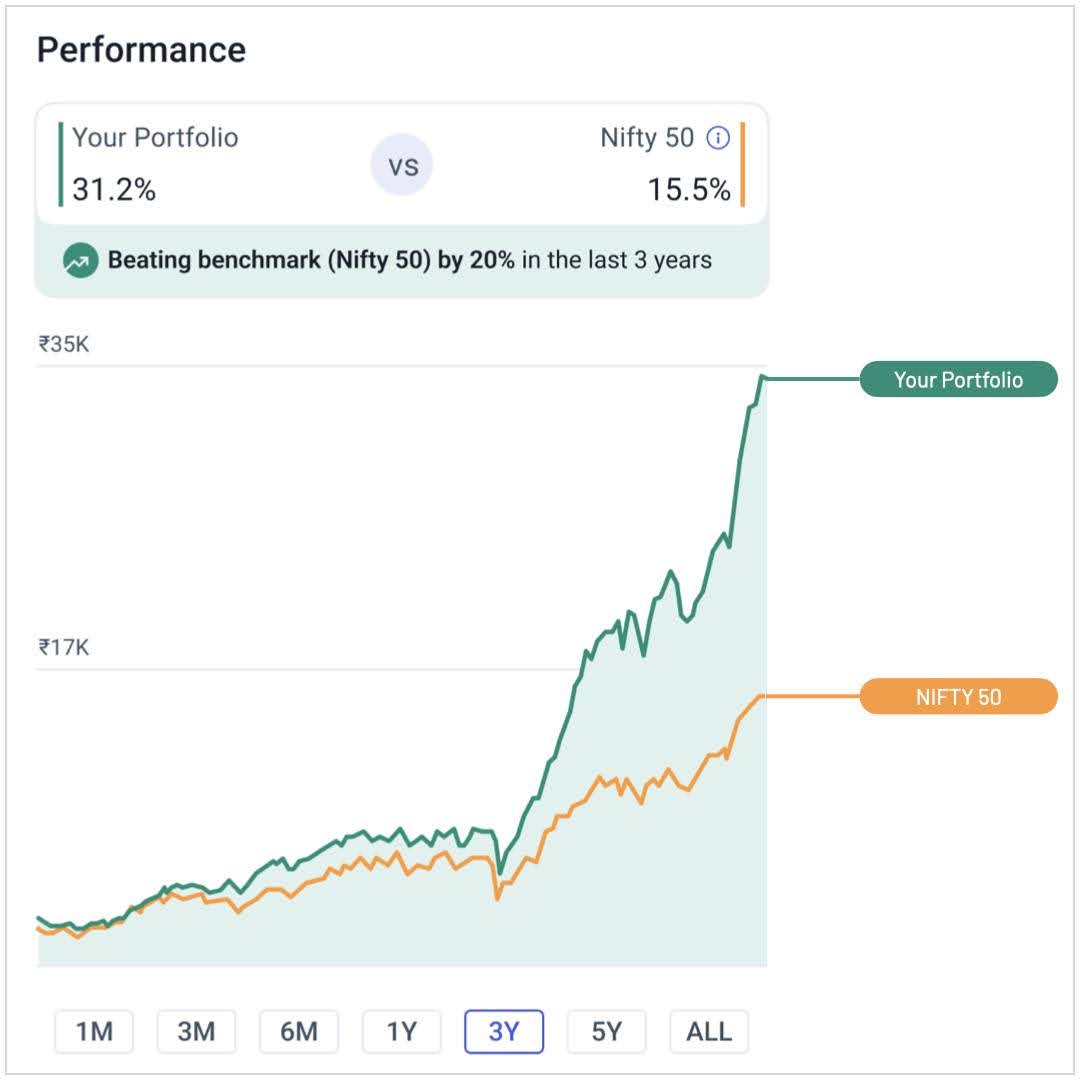Select the 3M time range
Viewport: 1080px width, 1080px height.
point(197,1031)
